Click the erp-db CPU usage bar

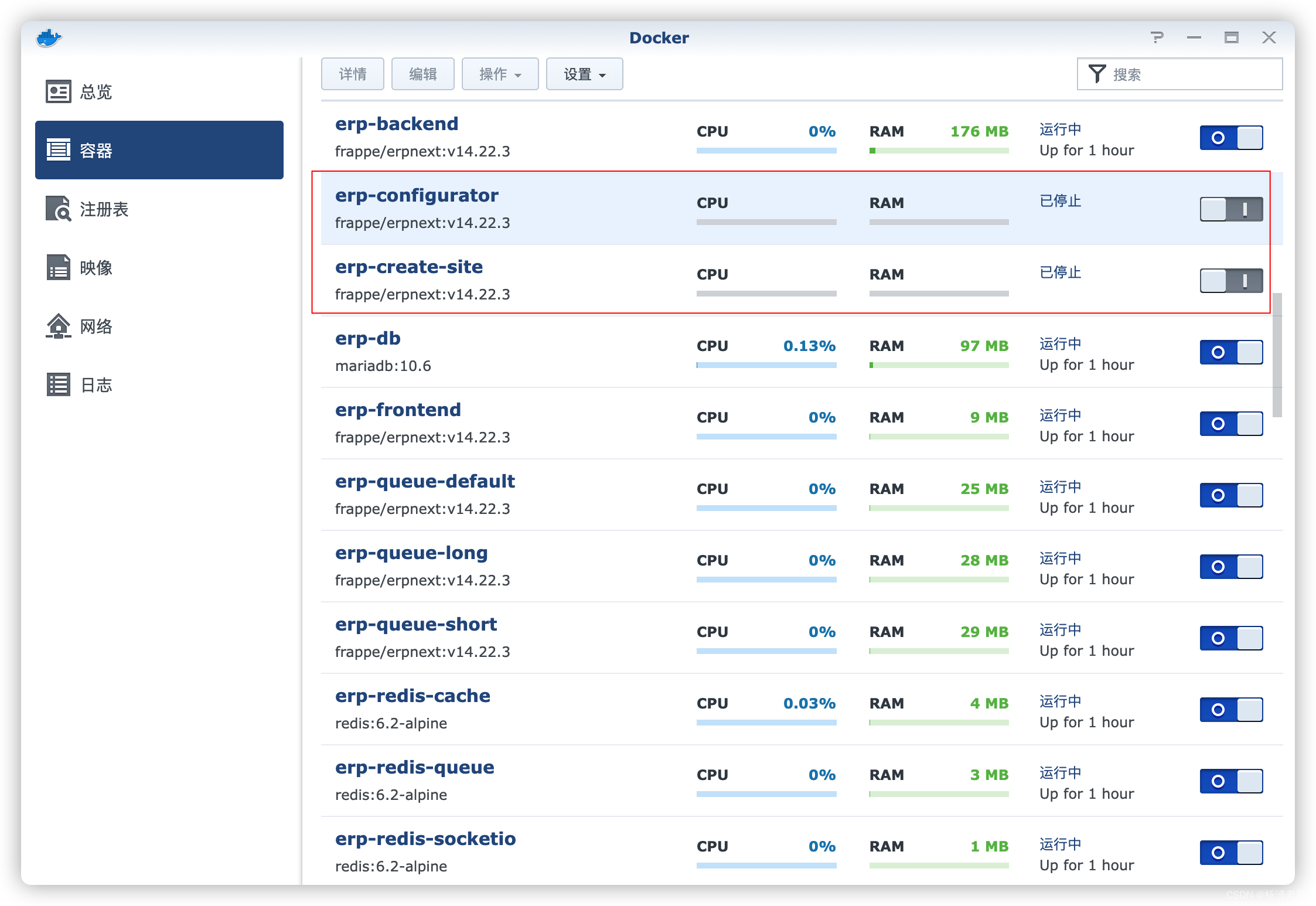coord(766,365)
